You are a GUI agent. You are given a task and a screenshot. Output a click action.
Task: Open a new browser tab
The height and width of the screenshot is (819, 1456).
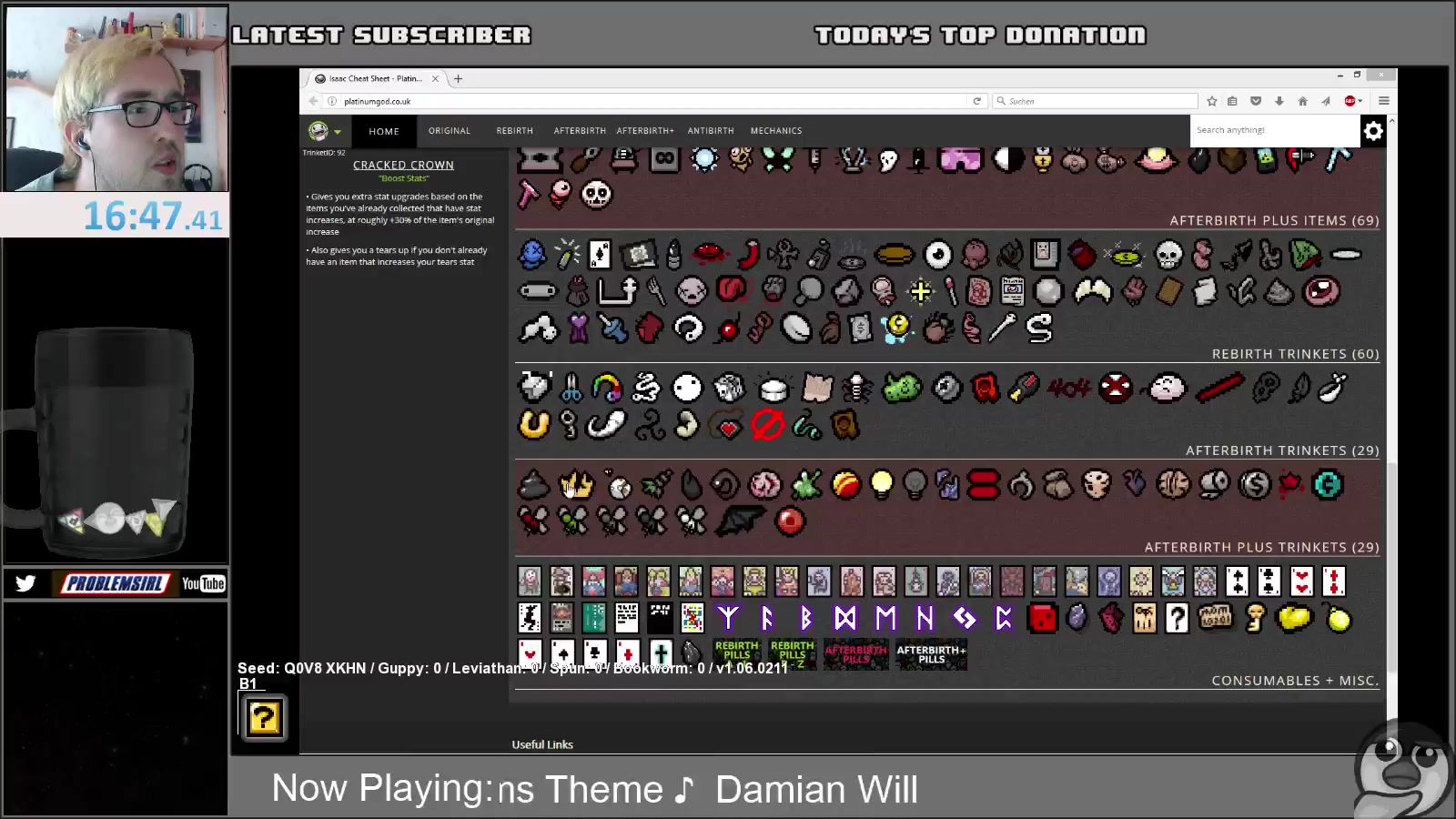(458, 78)
